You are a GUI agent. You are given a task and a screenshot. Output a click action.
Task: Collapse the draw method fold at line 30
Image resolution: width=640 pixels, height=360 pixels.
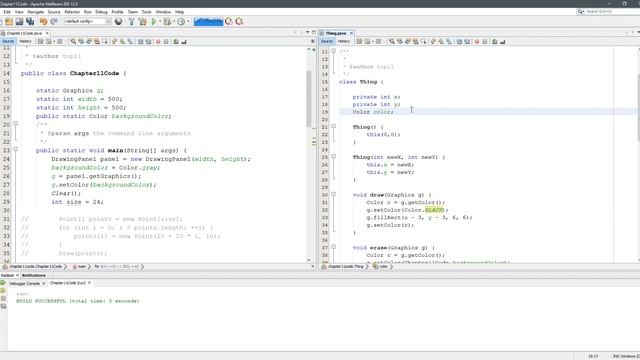tap(333, 194)
